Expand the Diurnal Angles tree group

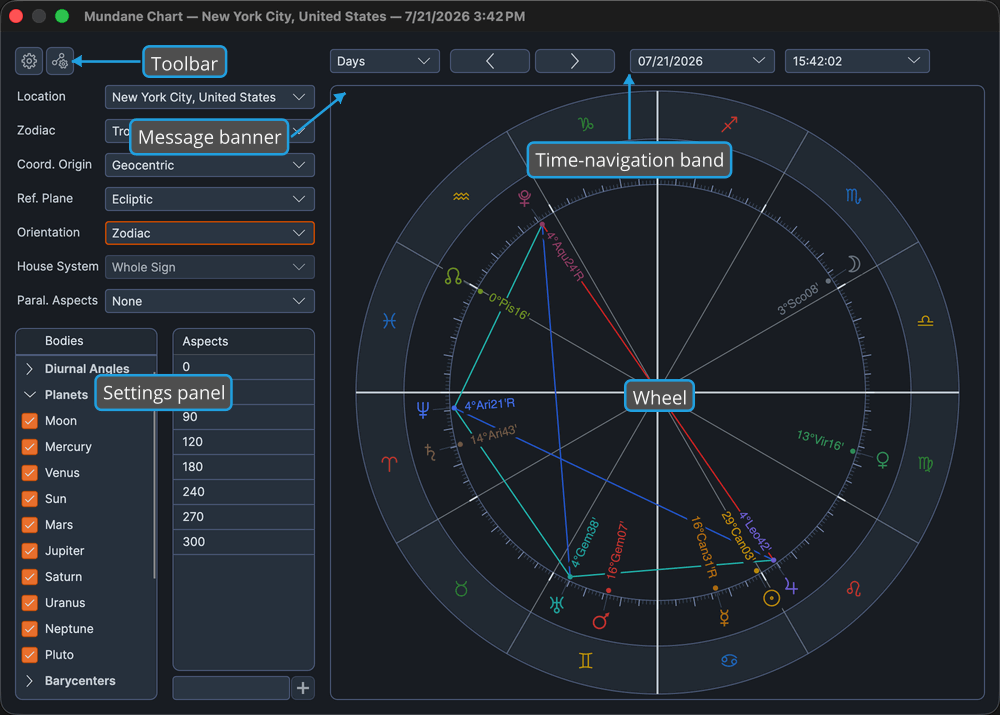pyautogui.click(x=29, y=369)
